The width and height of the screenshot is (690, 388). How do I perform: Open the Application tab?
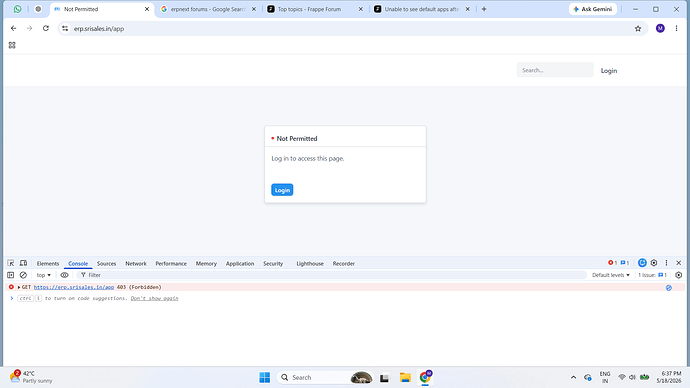240,264
